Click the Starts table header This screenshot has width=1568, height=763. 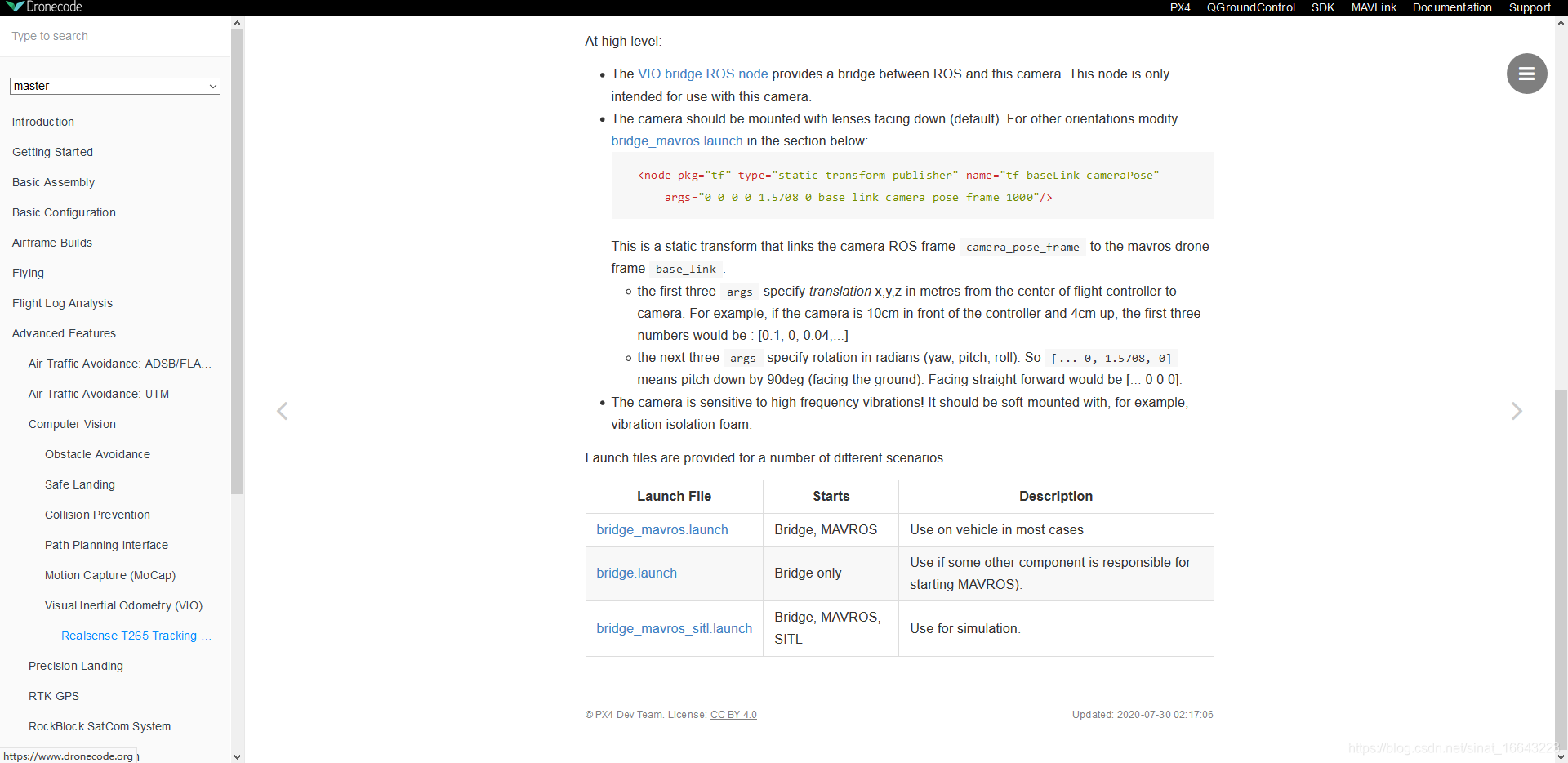click(x=831, y=496)
